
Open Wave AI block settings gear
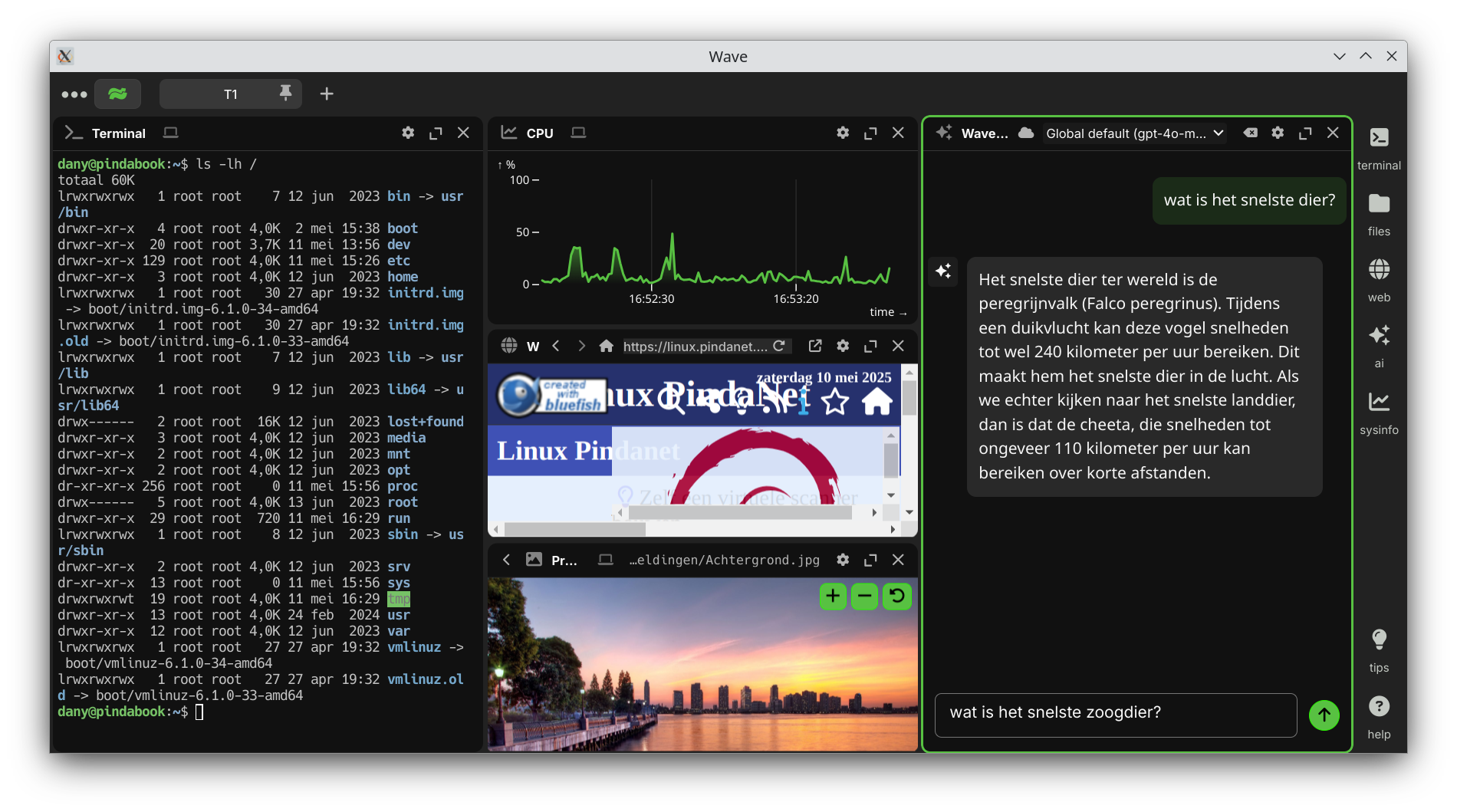[1278, 133]
